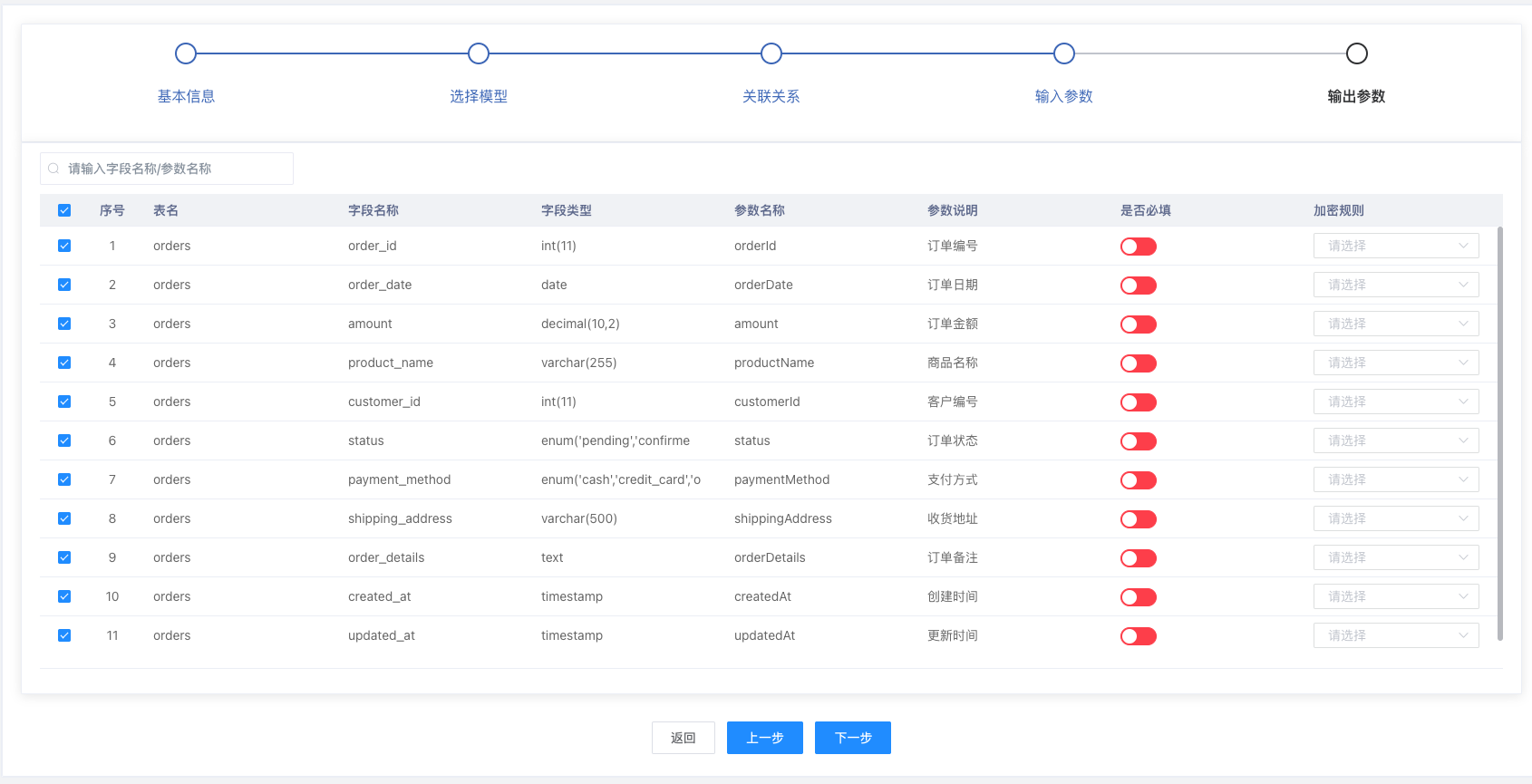Toggle the select-all header checkbox

click(x=64, y=210)
